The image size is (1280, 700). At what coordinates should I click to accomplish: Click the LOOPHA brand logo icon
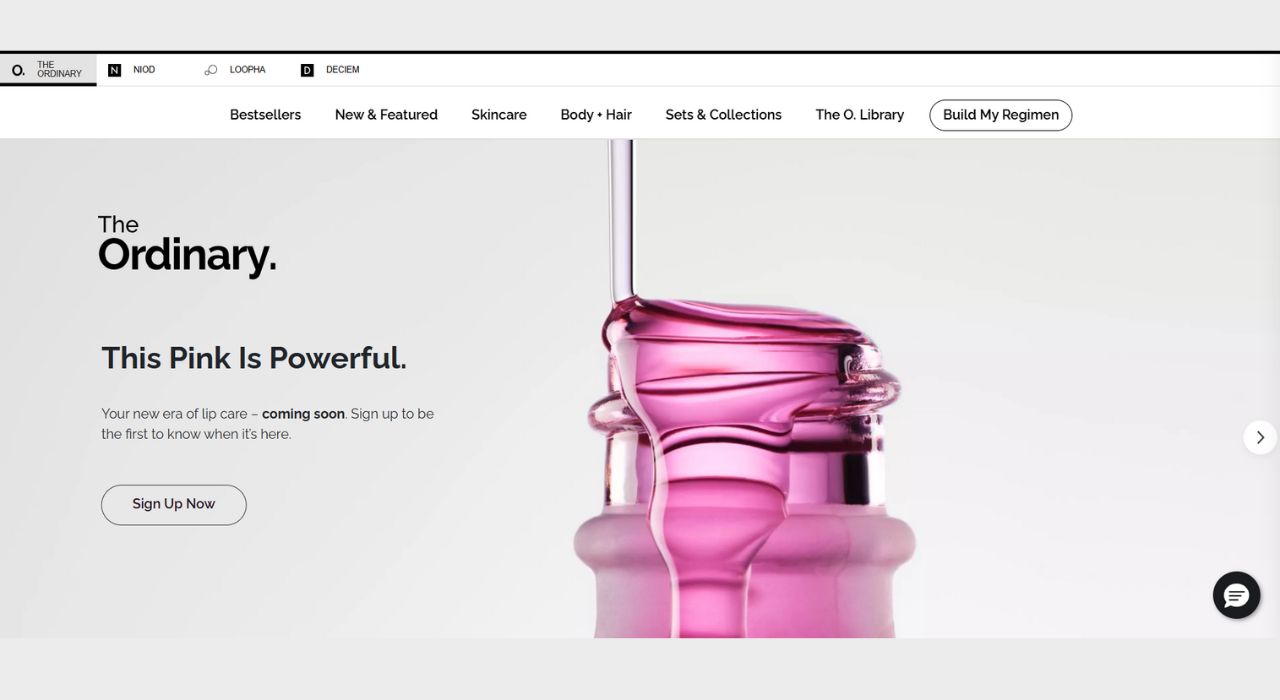point(210,70)
